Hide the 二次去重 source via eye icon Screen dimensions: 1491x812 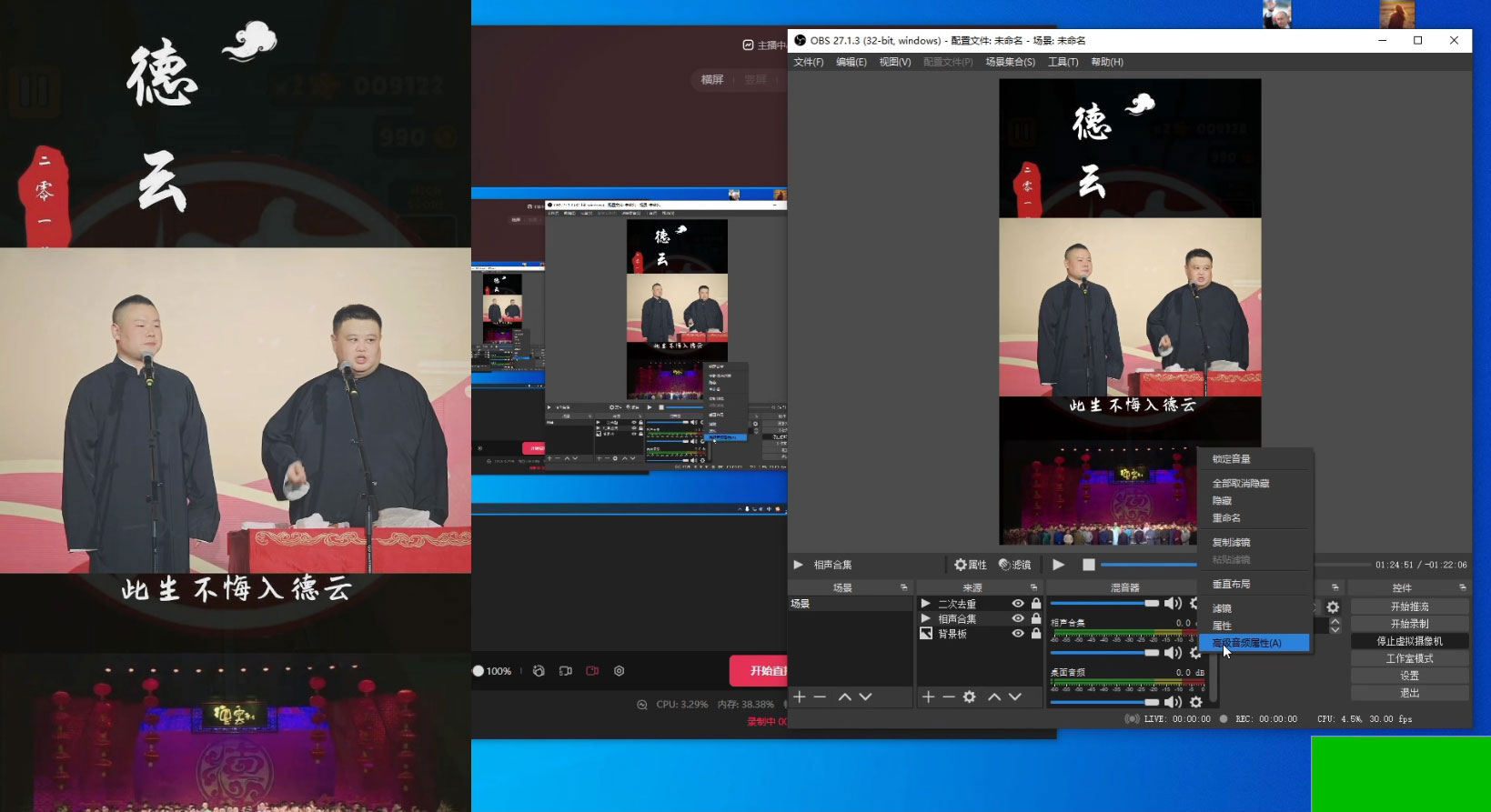coord(1018,604)
